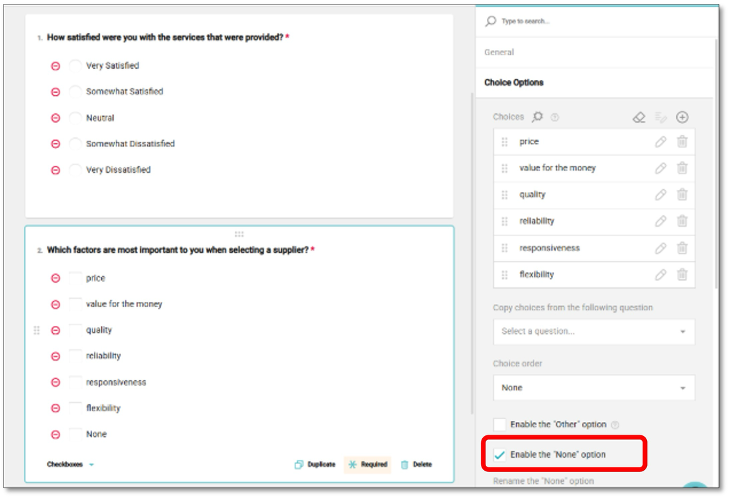Remove the 'None' answer using red minus icon
Screen dimensions: 730x498
(56, 435)
